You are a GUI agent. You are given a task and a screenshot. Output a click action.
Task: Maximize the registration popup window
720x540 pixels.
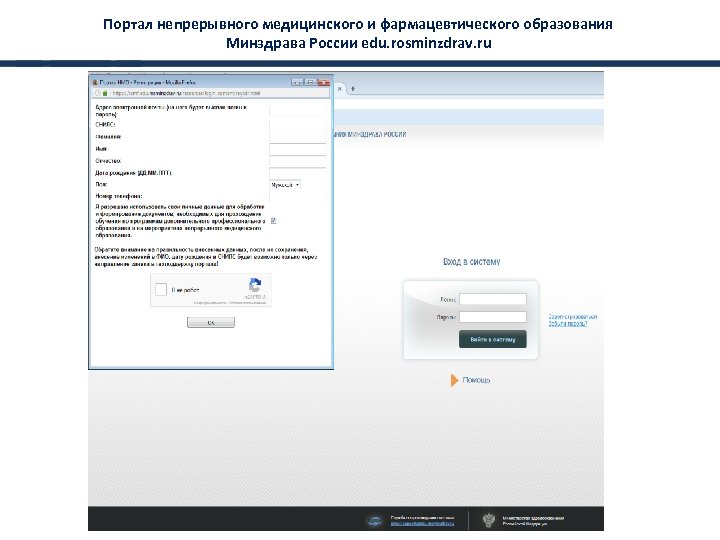click(x=310, y=82)
